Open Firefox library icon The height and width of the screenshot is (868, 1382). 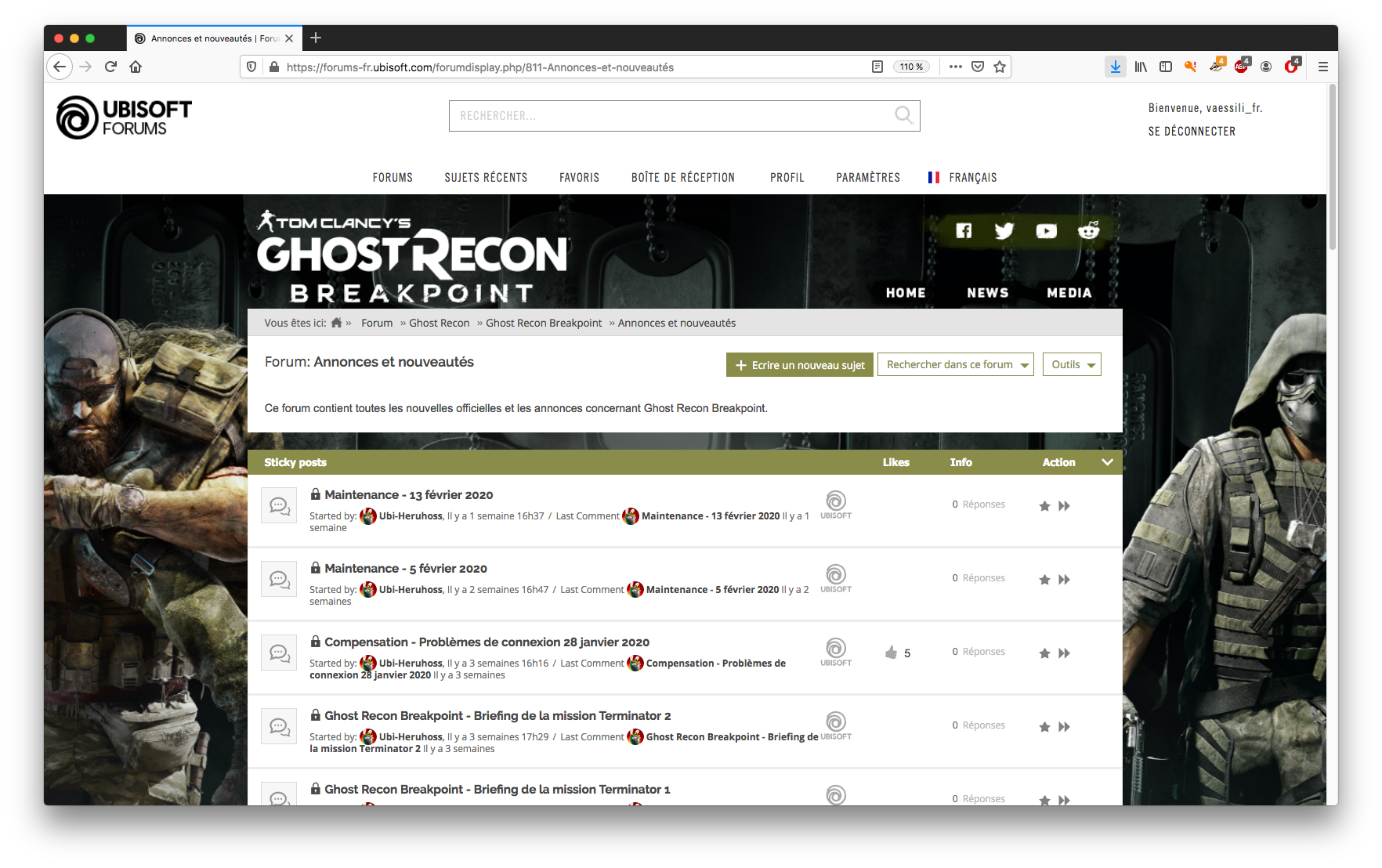[x=1141, y=67]
